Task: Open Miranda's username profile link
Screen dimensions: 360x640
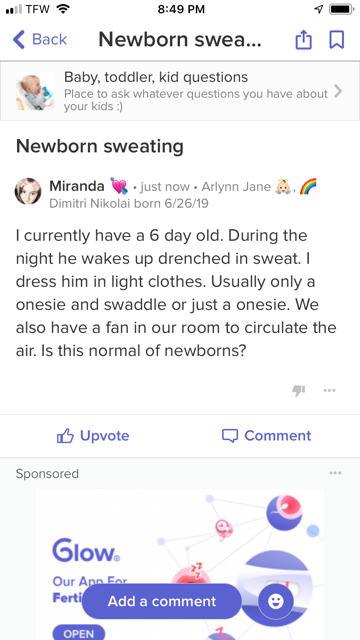Action: 77,186
